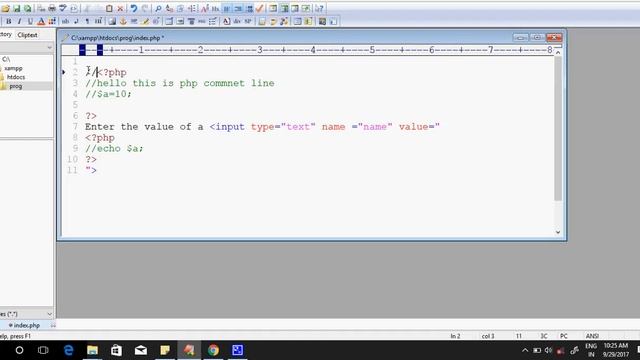This screenshot has width=640, height=360.
Task: Click the Redo arrow icon
Action: pos(144,8)
